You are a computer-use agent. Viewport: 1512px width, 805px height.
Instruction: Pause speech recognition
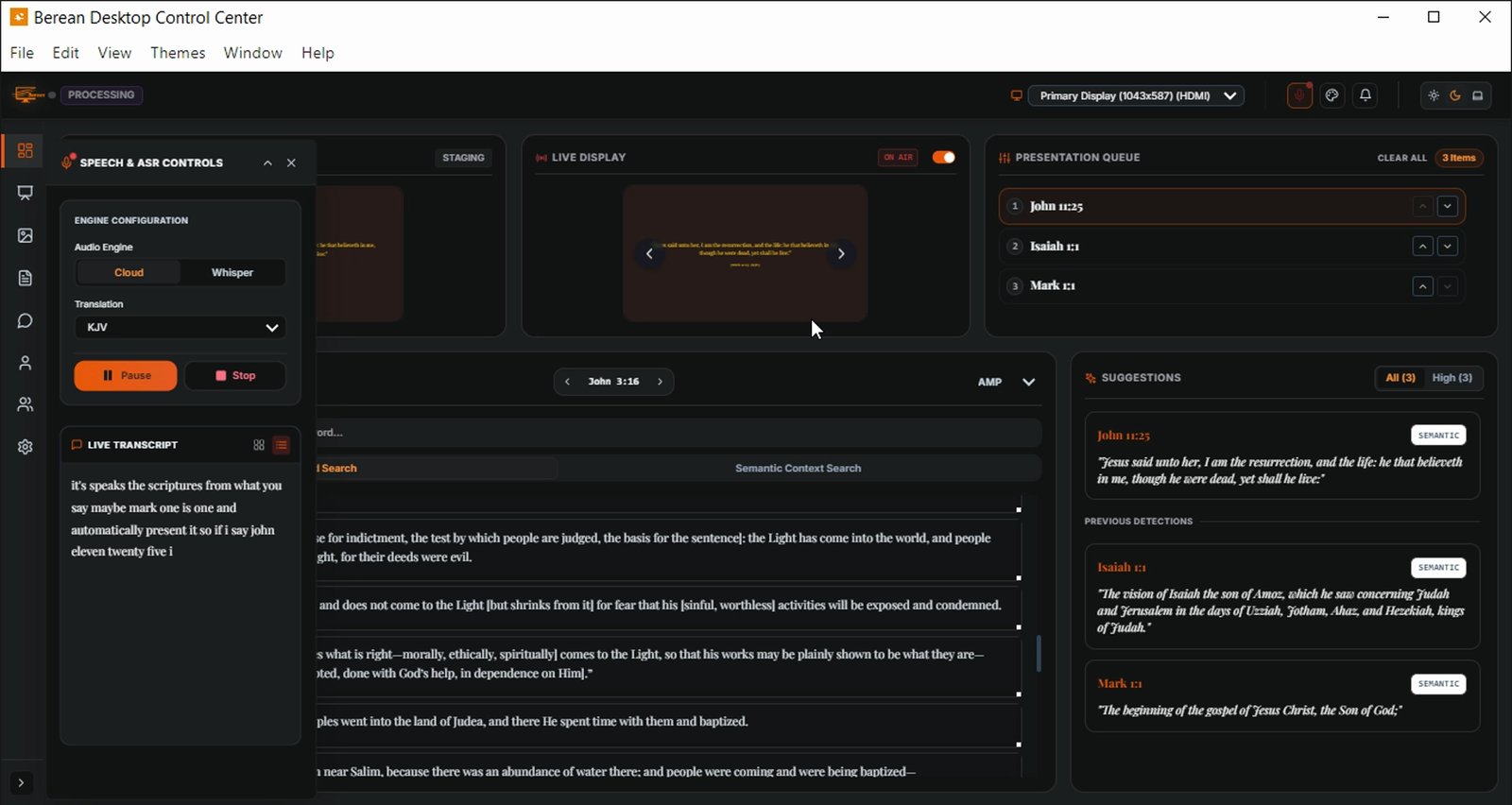point(126,375)
